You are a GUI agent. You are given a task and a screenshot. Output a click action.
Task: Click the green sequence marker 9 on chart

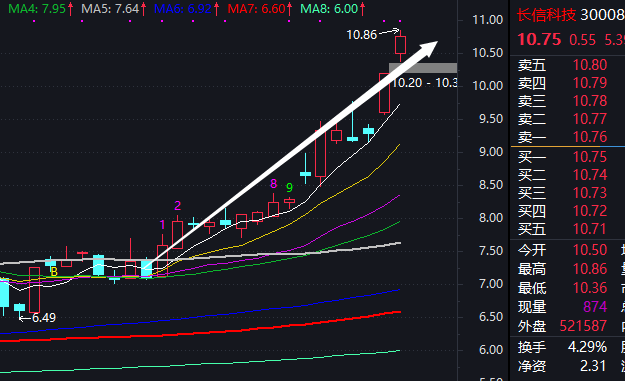point(289,187)
